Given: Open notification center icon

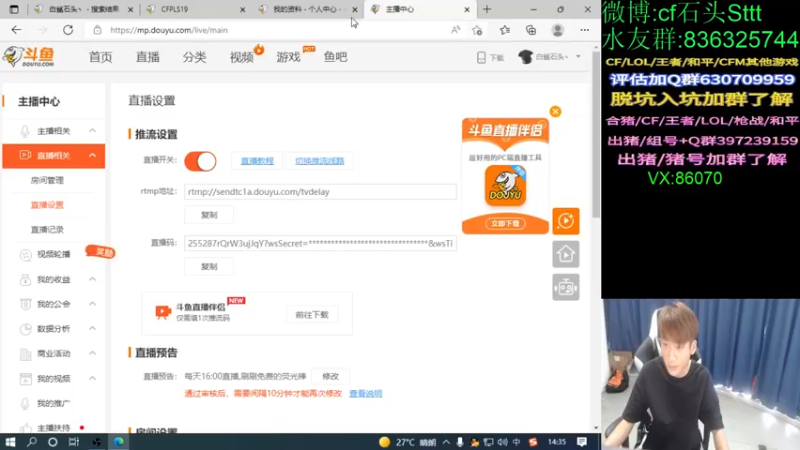Looking at the screenshot, I should [582, 442].
